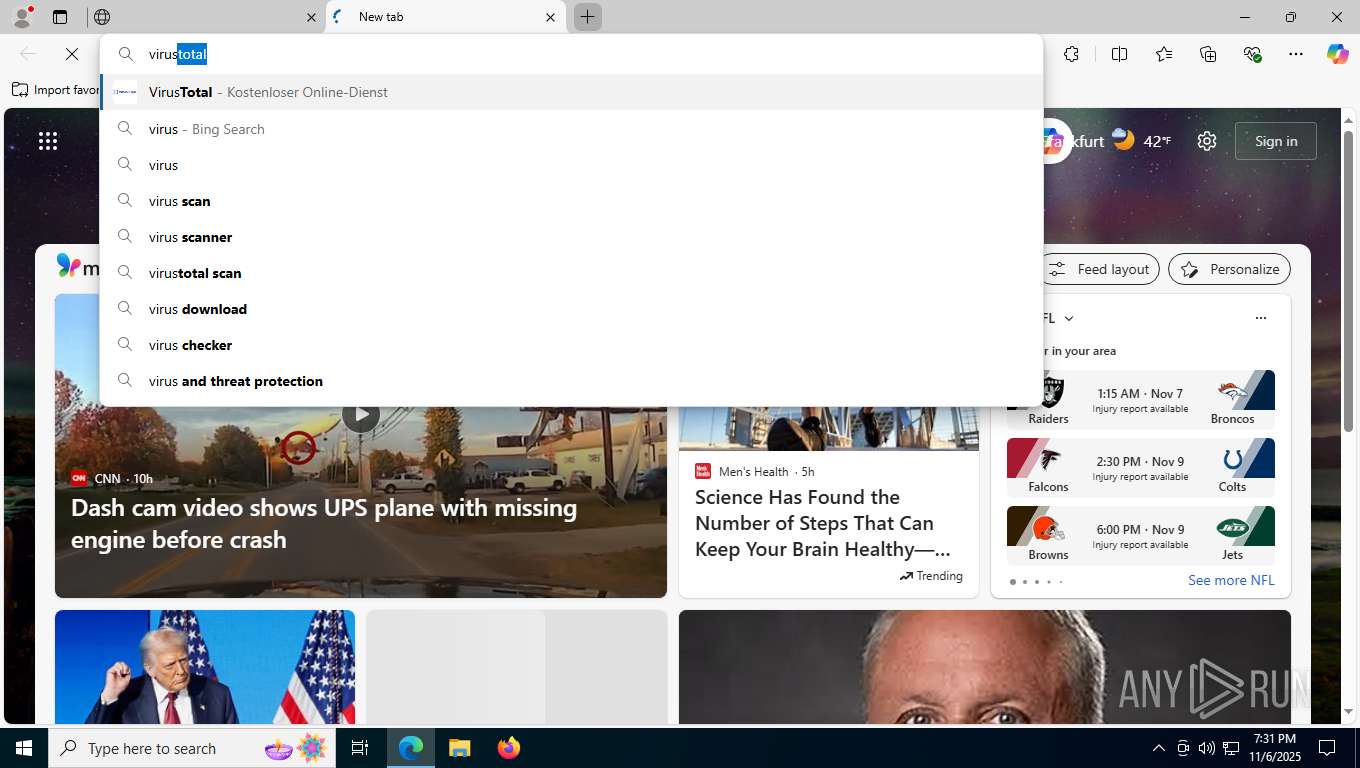Viewport: 1360px width, 768px height.
Task: Click the Import favorites bookmark item
Action: (57, 90)
